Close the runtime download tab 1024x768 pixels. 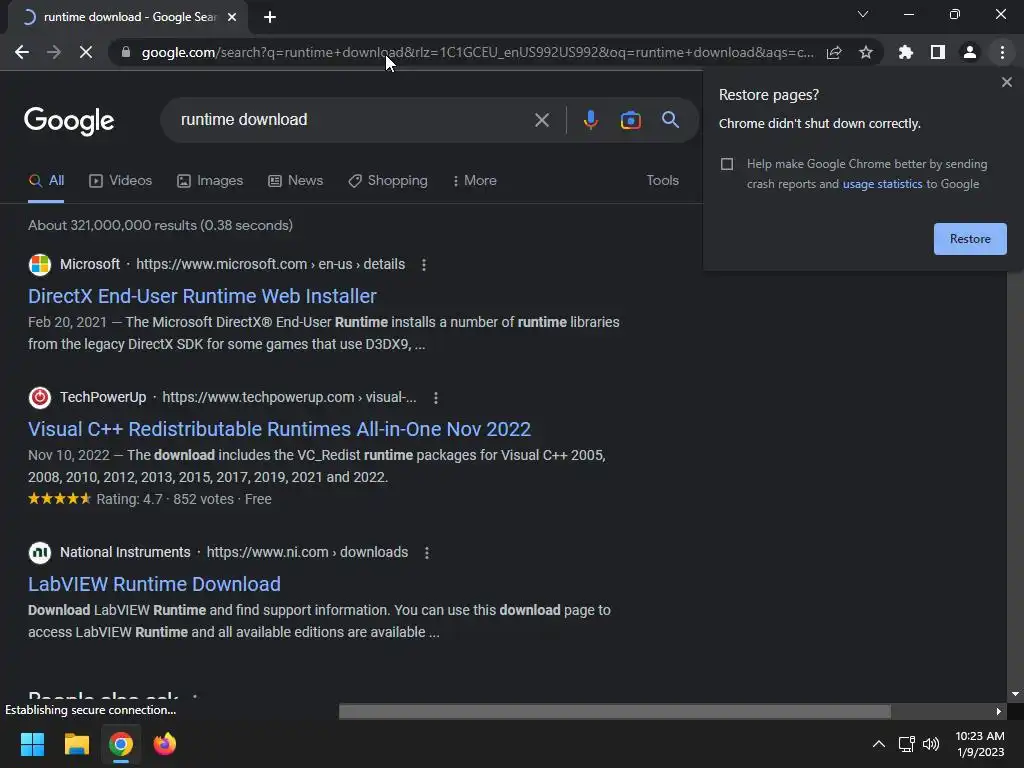tap(232, 17)
